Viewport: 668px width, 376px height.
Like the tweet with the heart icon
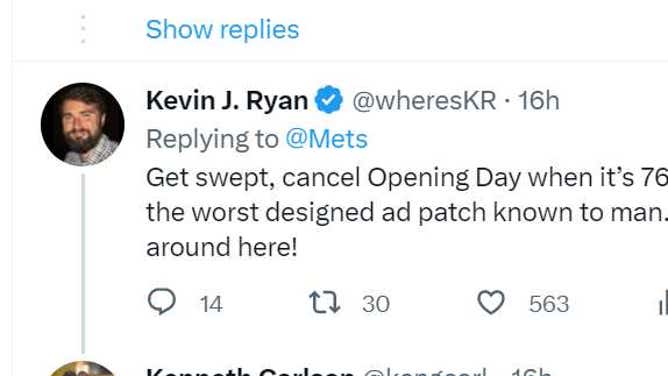pyautogui.click(x=491, y=302)
